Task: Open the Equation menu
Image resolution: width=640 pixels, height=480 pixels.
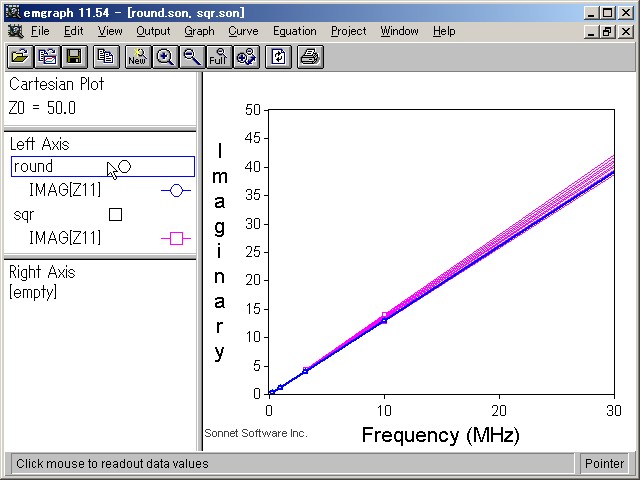Action: point(295,31)
